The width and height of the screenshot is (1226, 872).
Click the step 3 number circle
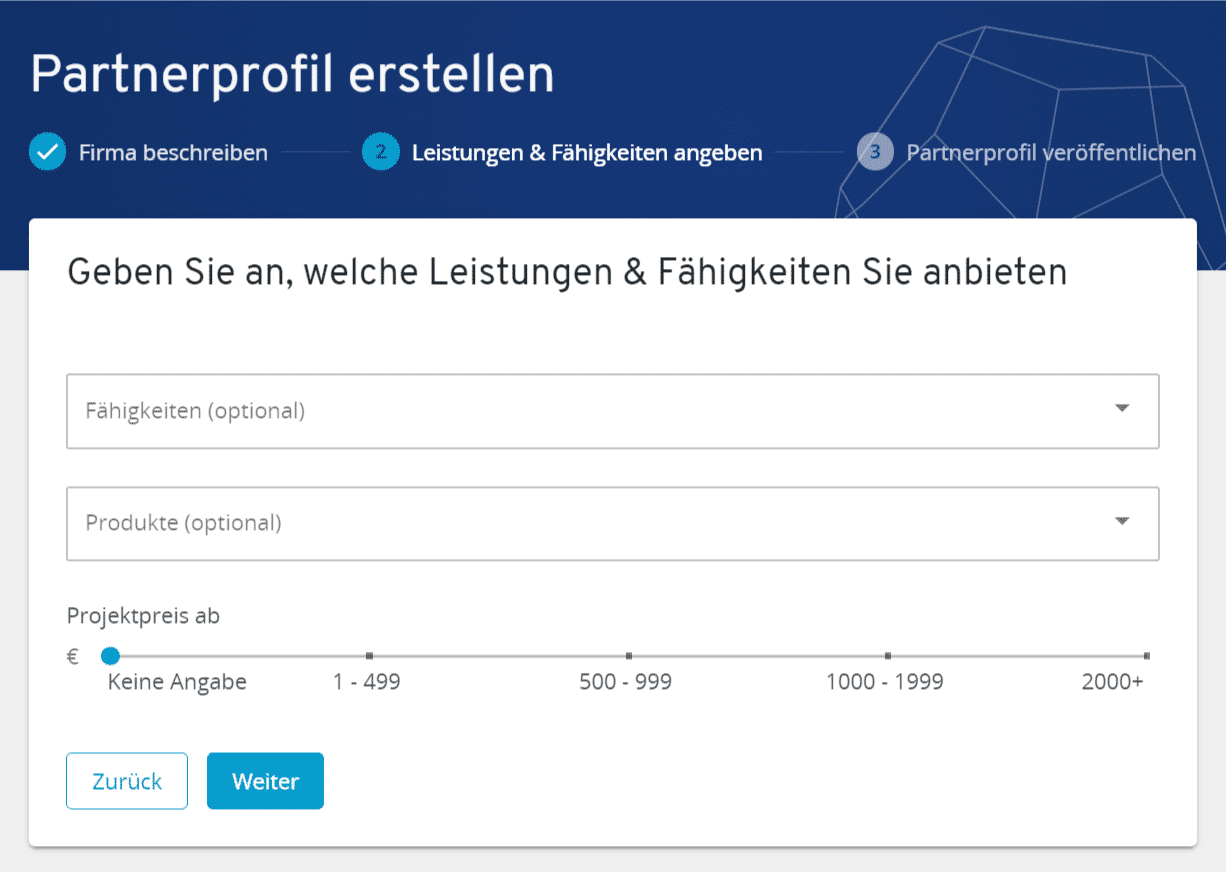pos(875,153)
